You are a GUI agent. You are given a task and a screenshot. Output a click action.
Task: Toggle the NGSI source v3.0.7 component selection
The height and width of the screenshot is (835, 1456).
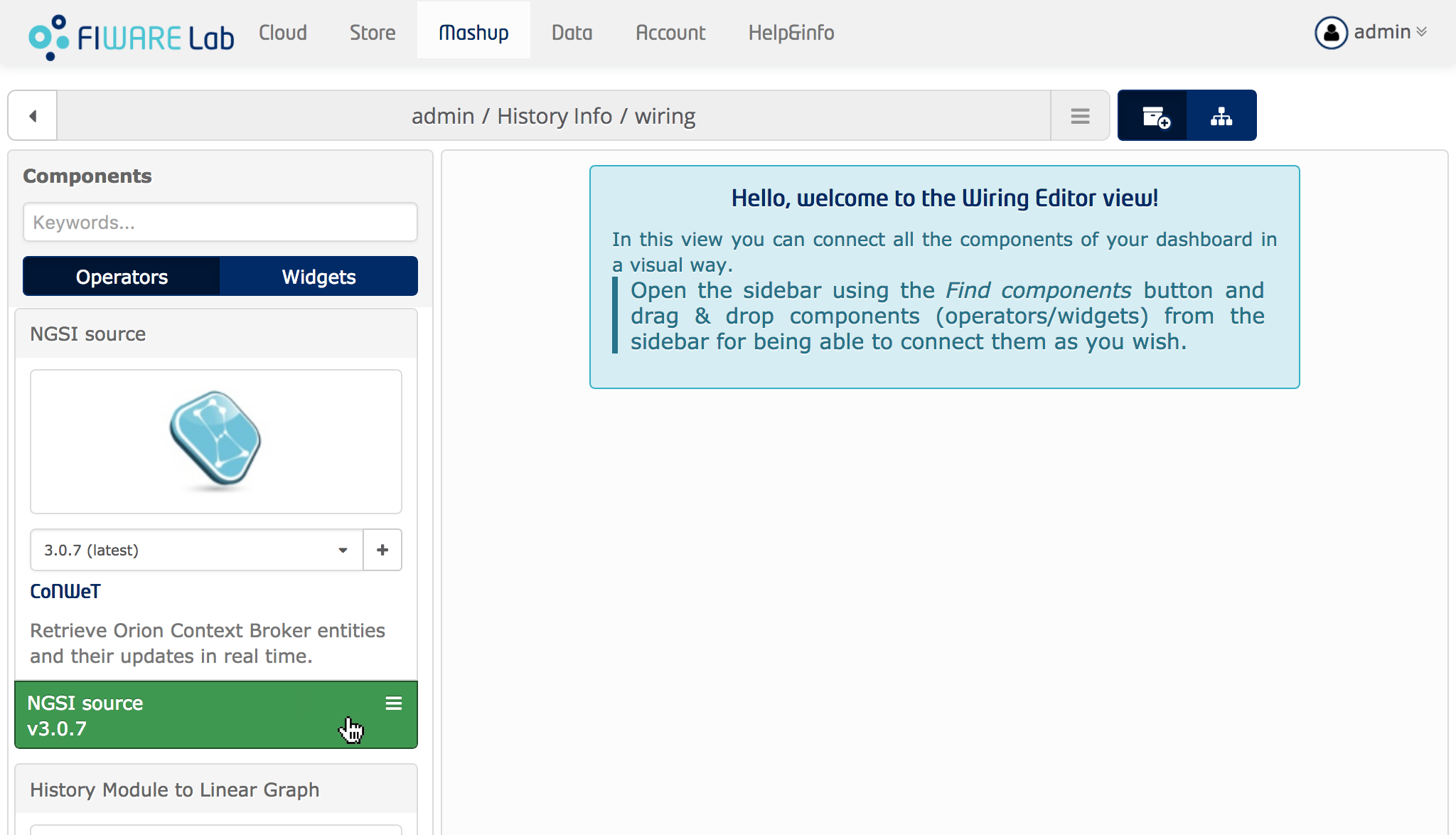point(217,715)
